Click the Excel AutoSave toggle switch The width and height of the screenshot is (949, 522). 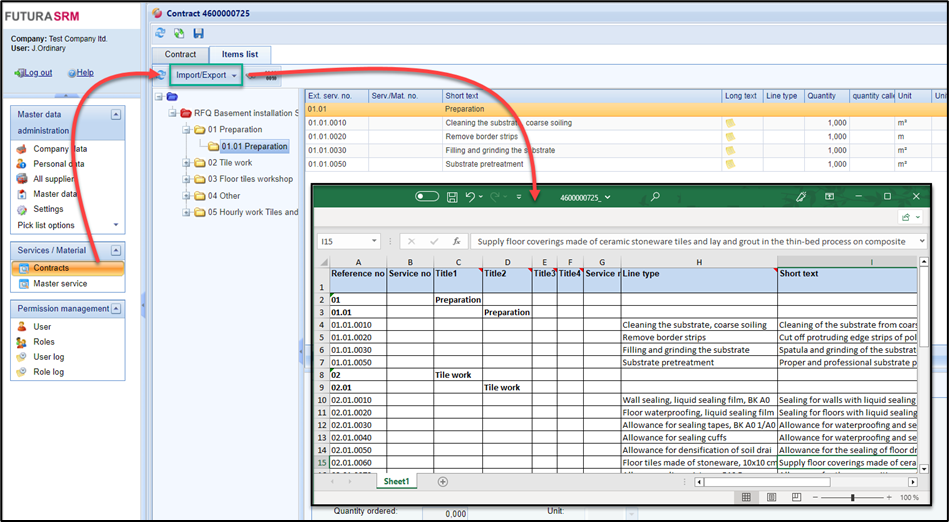(x=427, y=197)
